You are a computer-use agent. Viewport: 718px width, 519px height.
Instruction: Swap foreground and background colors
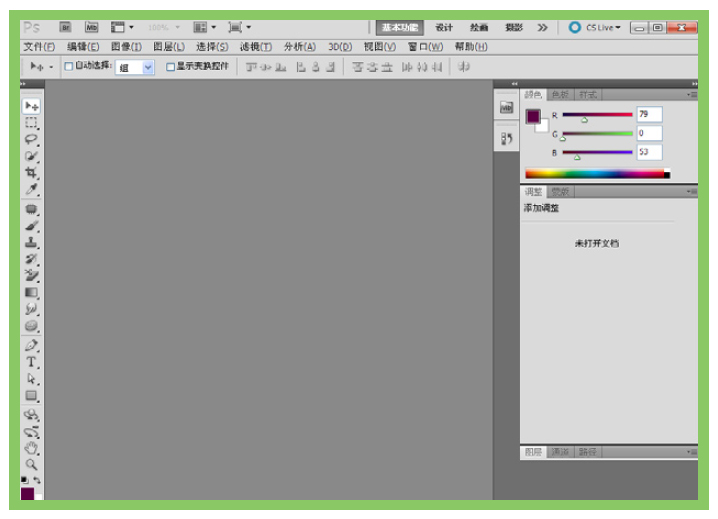click(x=37, y=480)
